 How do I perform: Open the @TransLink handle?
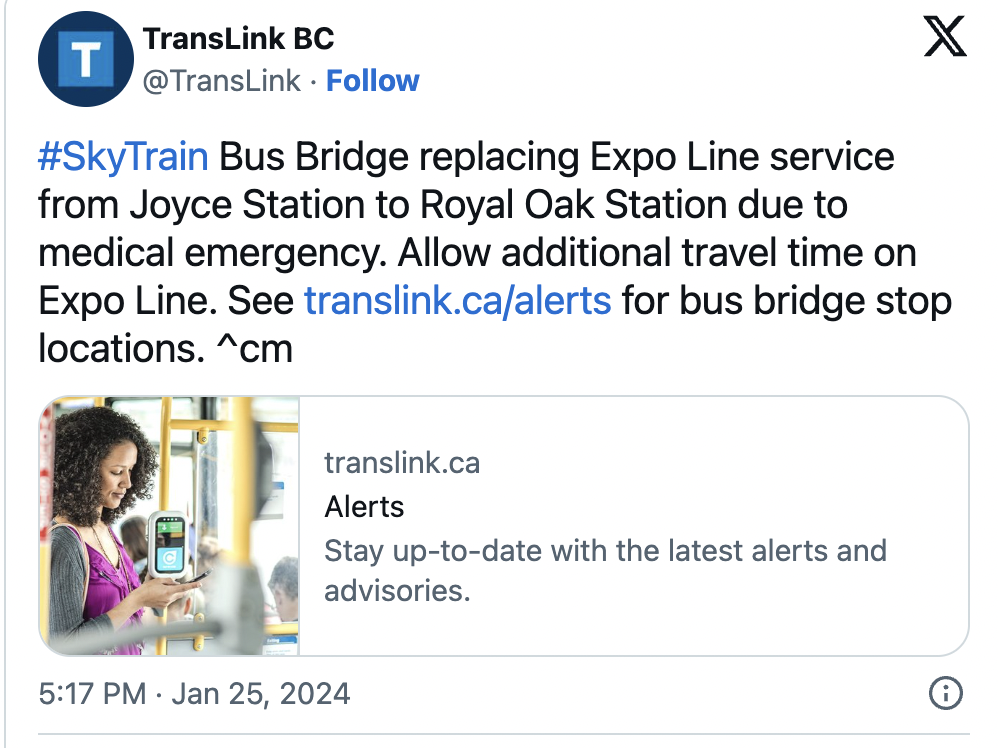[x=221, y=81]
